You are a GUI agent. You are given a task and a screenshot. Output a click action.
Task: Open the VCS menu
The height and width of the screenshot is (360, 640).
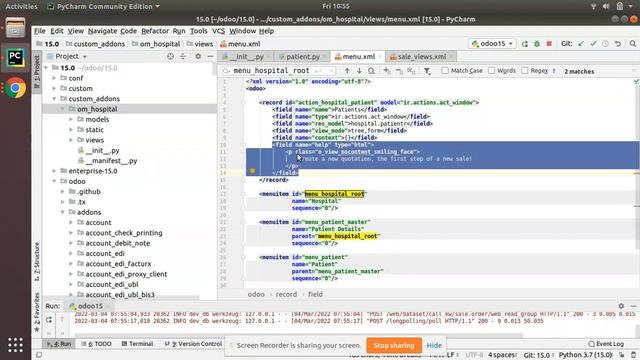coord(218,31)
